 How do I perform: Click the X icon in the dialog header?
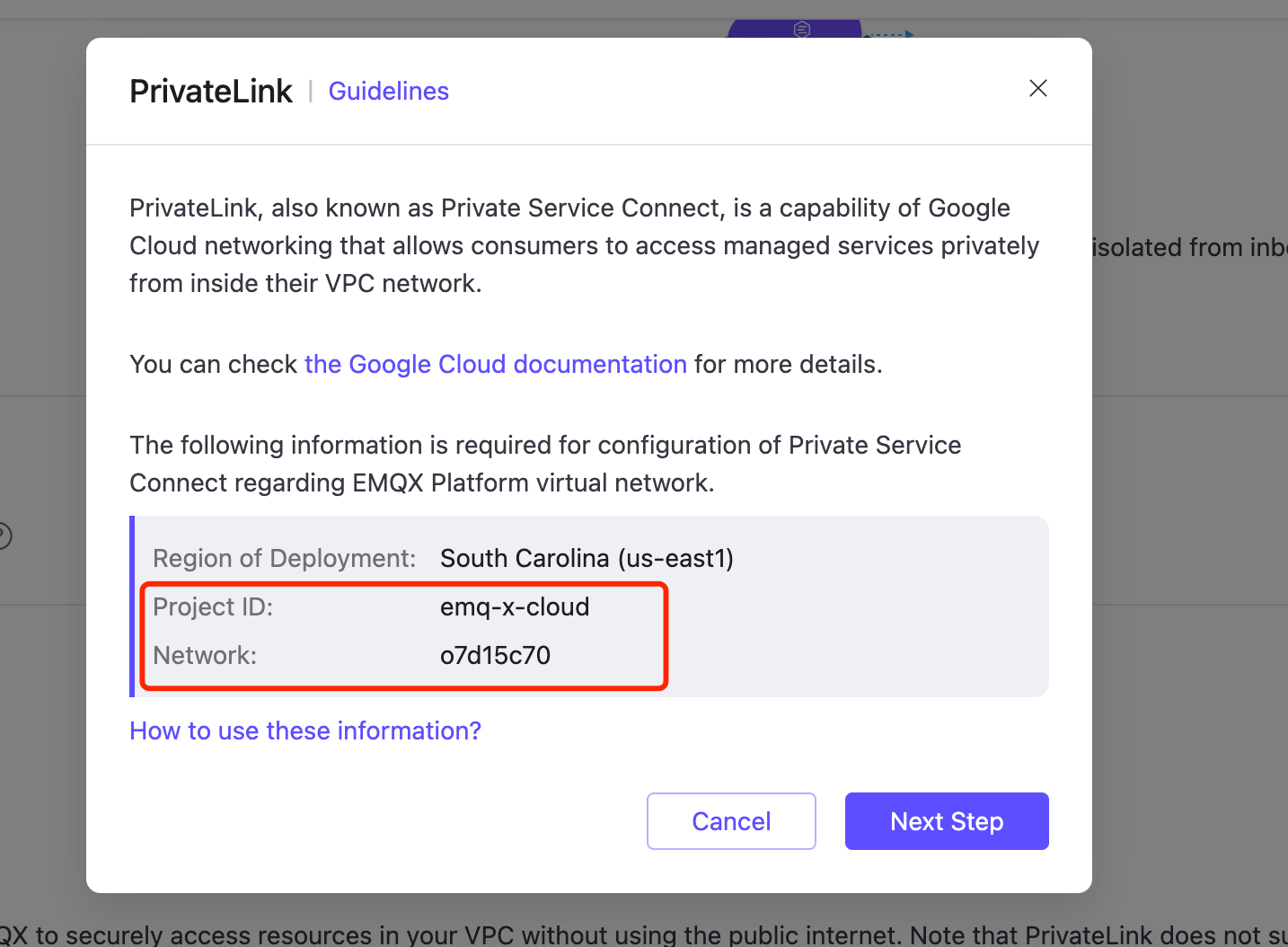pyautogui.click(x=1037, y=88)
